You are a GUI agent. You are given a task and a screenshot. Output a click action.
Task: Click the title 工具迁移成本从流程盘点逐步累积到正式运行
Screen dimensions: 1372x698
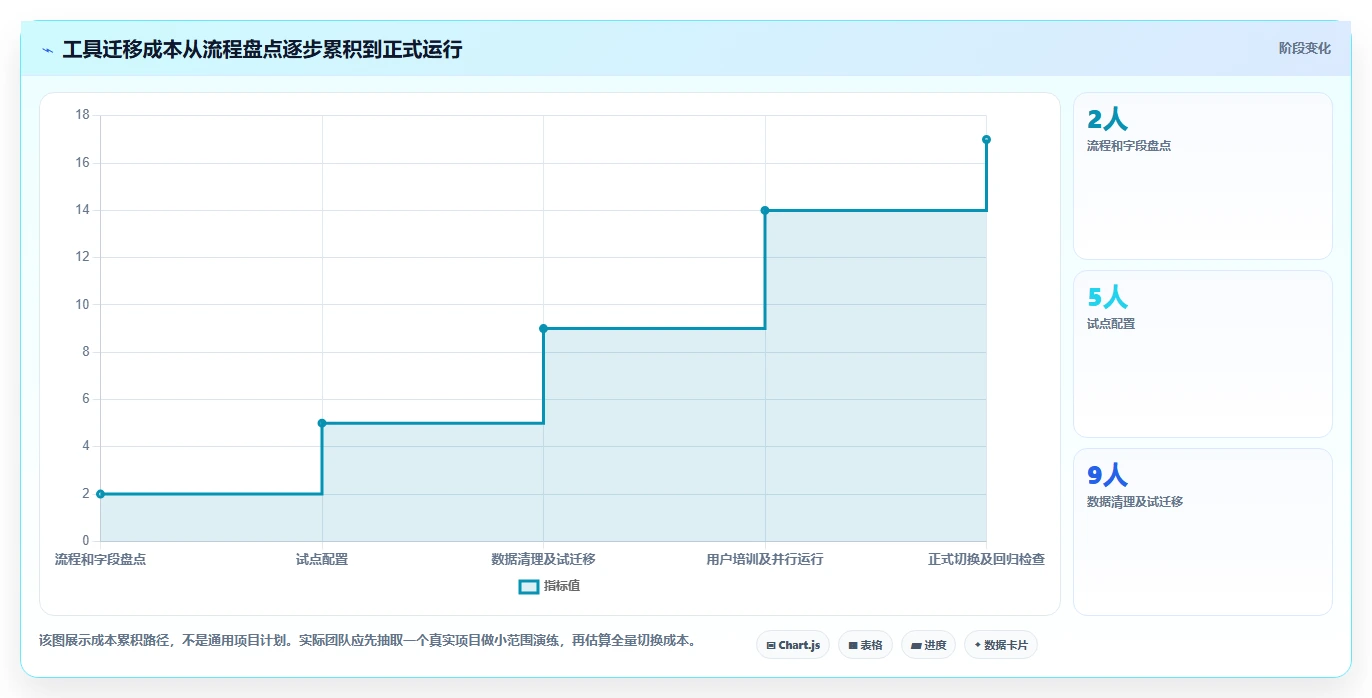tap(262, 49)
